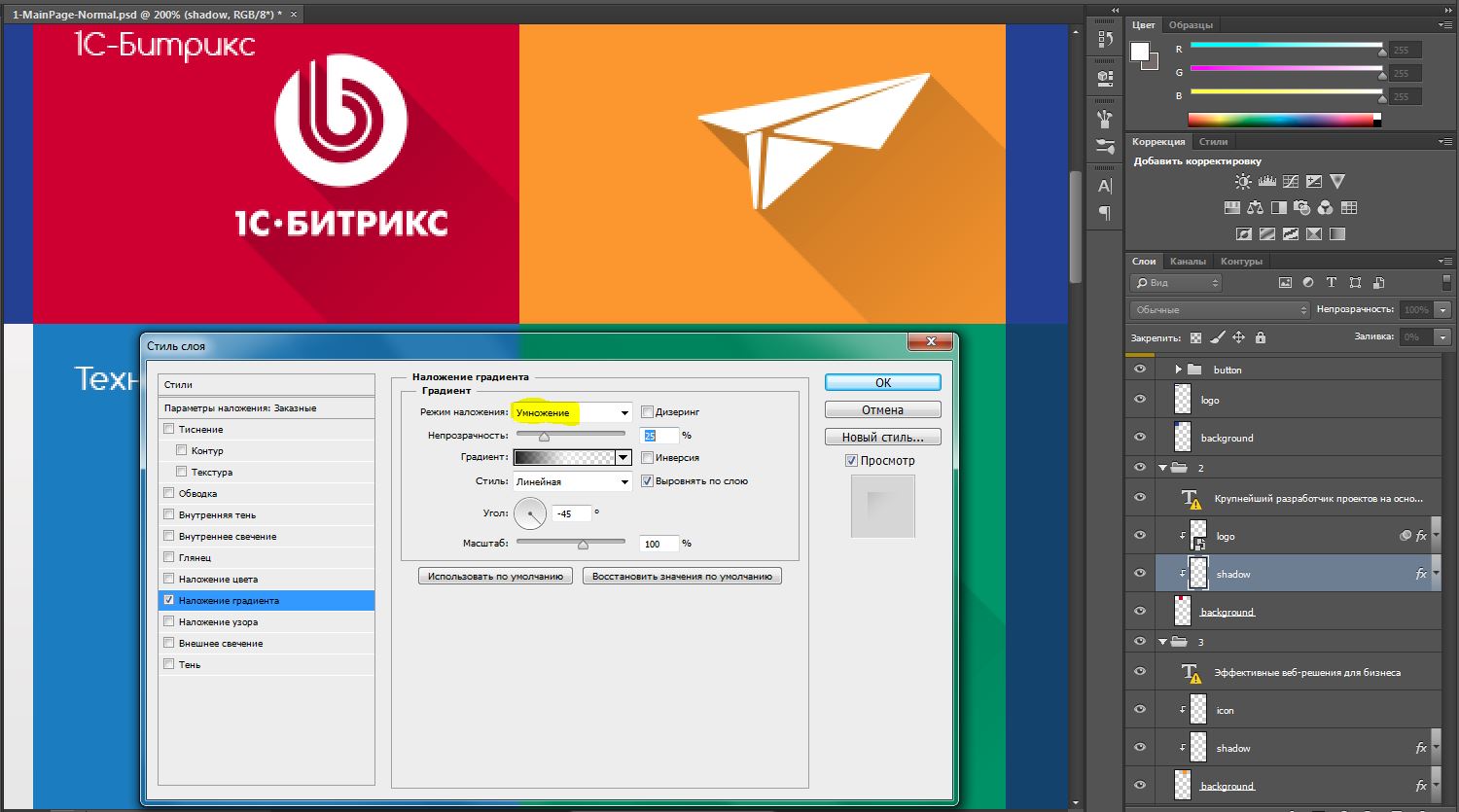Open the Brush Presets panel icon

(1105, 147)
